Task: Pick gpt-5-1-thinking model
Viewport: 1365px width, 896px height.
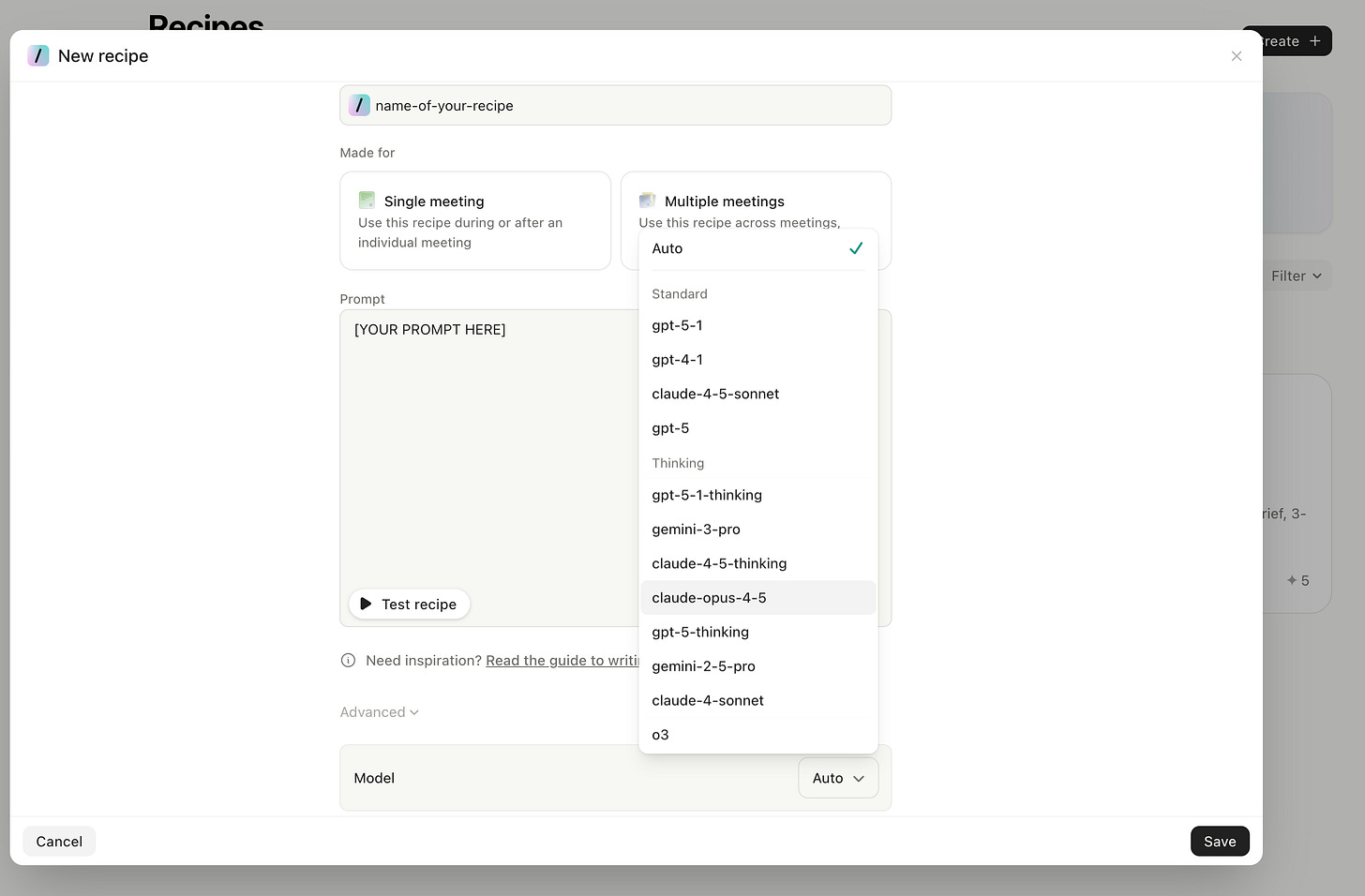Action: pos(758,495)
